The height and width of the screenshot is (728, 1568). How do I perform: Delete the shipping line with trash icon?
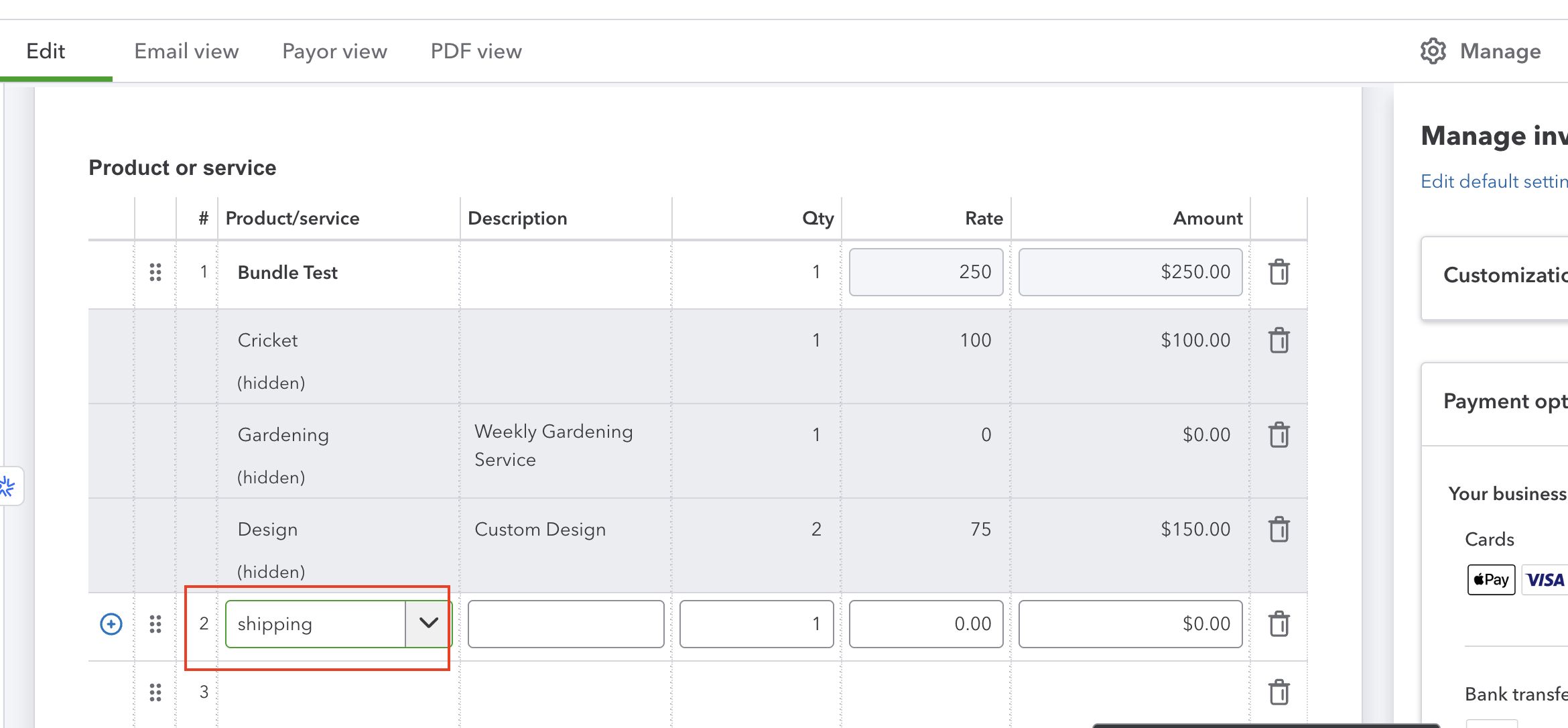(1279, 623)
